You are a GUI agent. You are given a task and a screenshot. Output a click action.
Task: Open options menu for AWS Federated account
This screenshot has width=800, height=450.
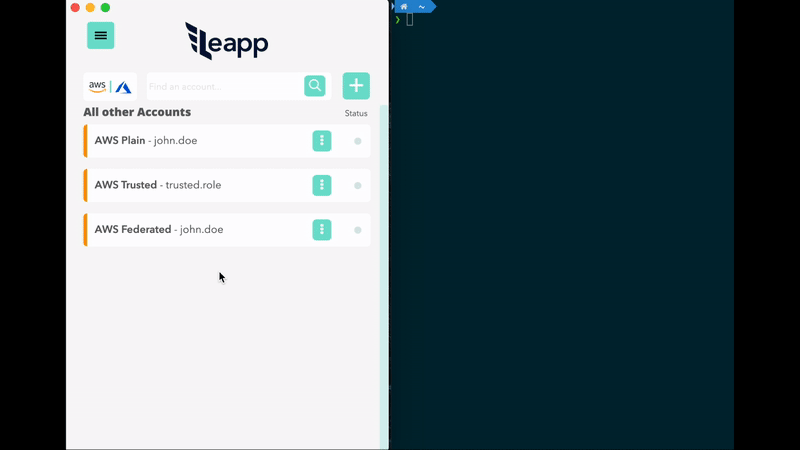tap(322, 230)
